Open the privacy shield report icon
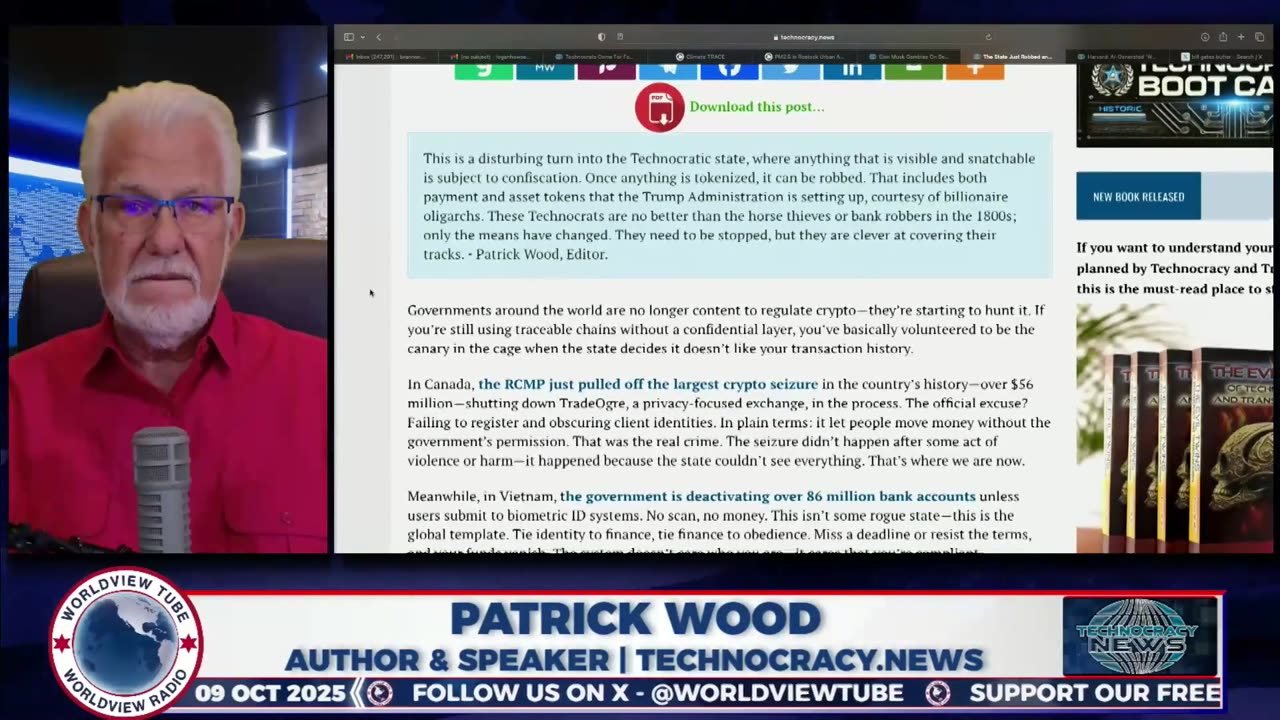Viewport: 1280px width, 720px height. click(601, 37)
